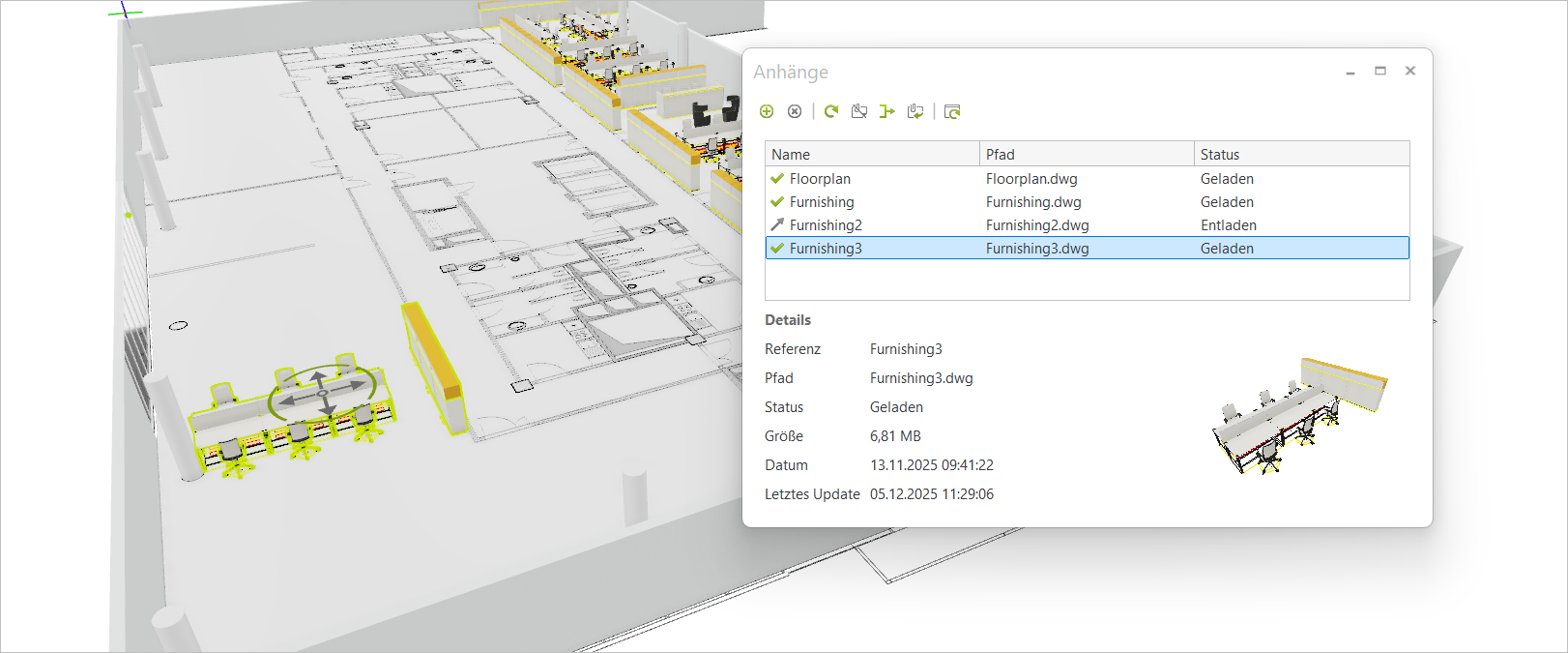Click the checkmark icon beside Furnishing3

coord(777,248)
